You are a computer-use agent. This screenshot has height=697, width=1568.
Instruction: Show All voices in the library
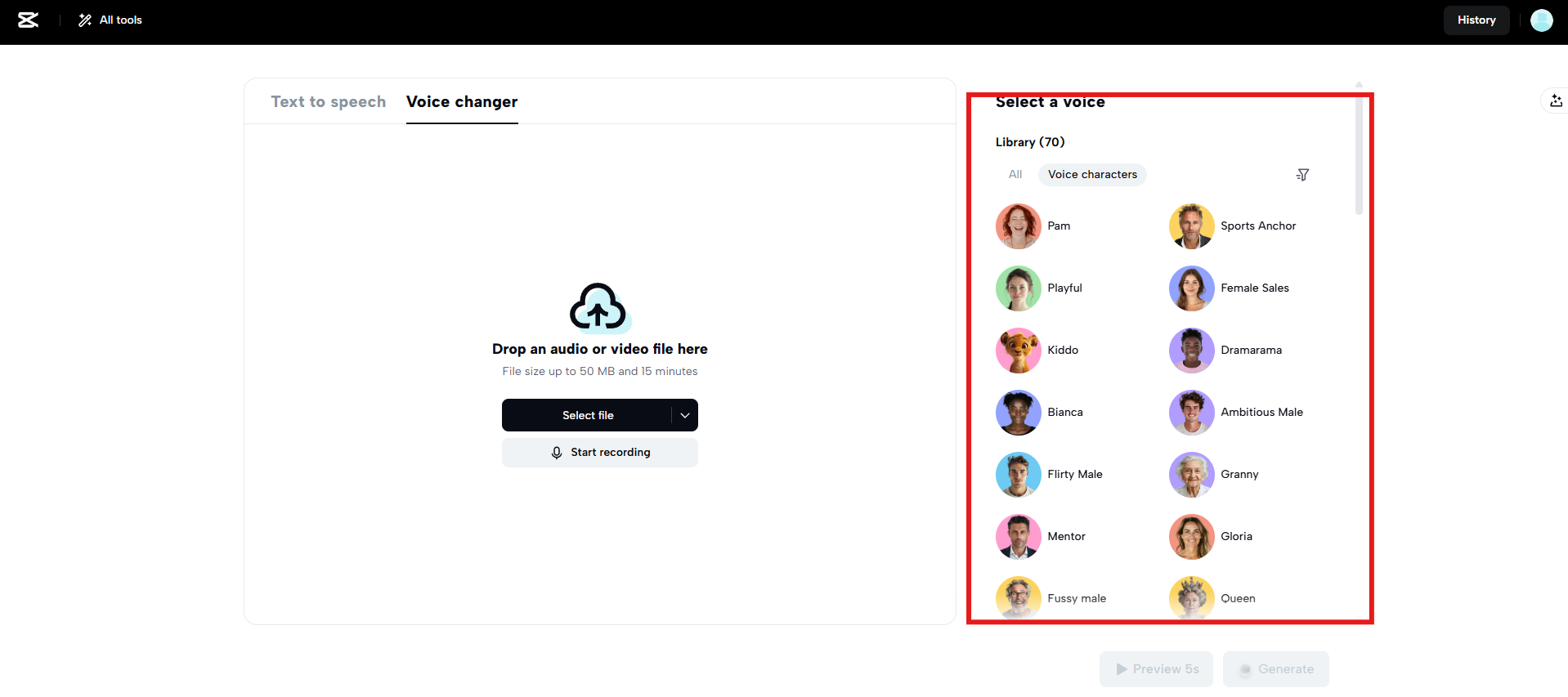point(1015,175)
